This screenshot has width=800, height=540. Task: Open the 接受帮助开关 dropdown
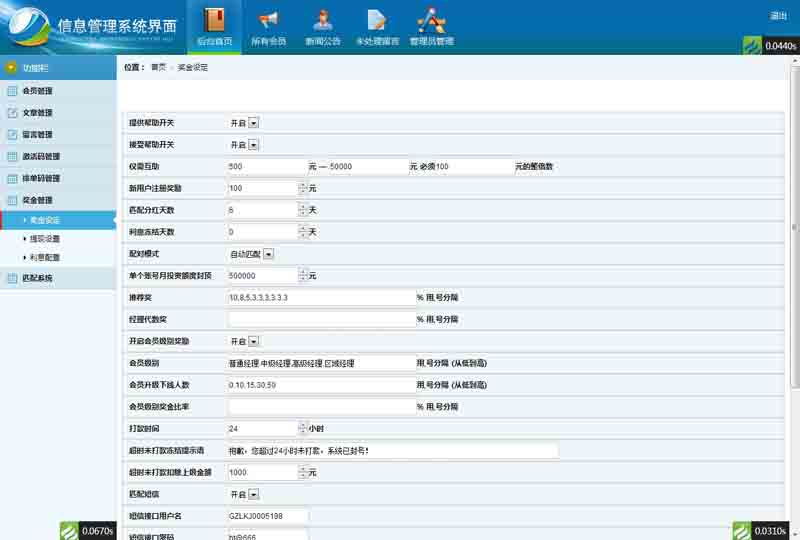(x=253, y=145)
